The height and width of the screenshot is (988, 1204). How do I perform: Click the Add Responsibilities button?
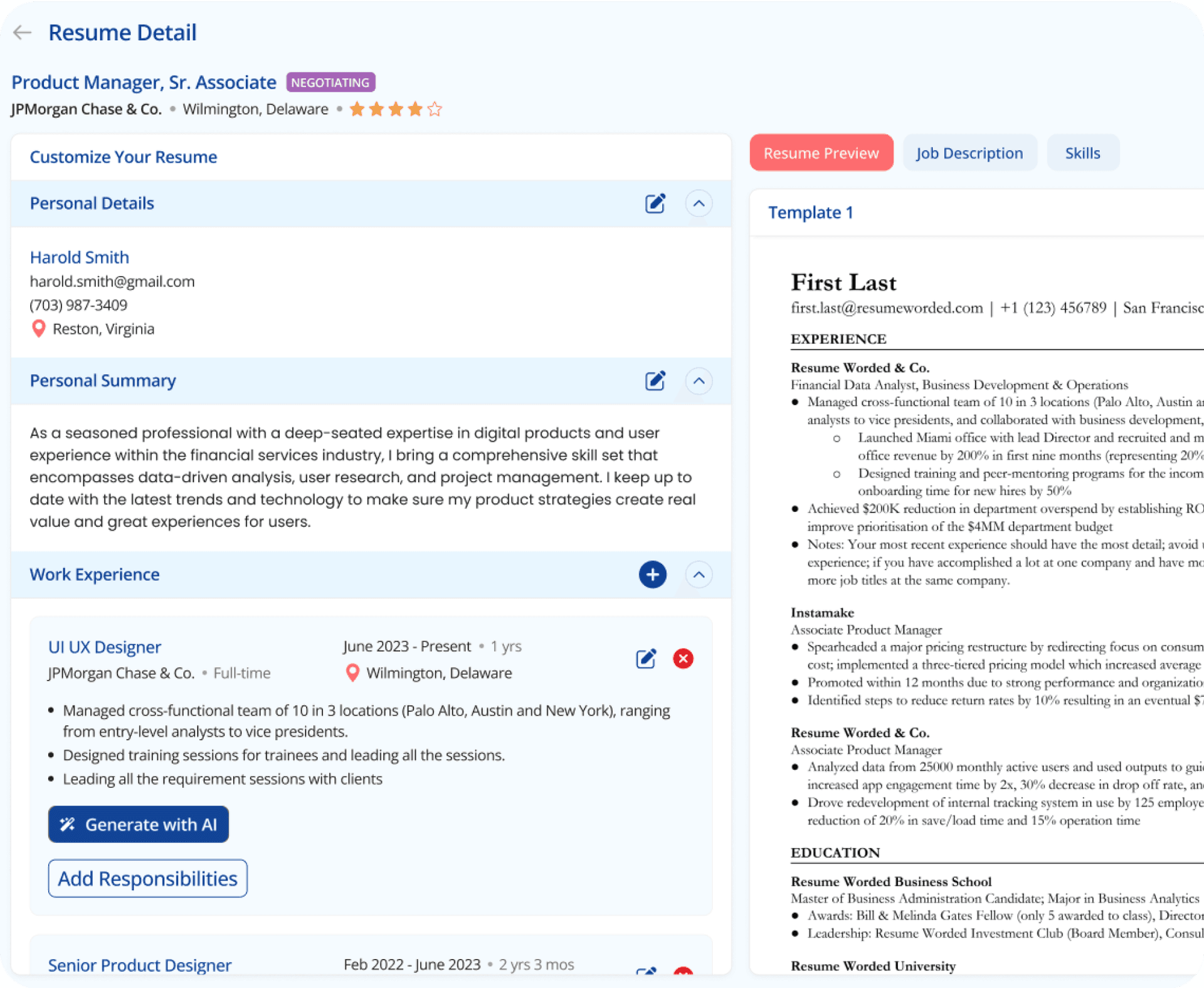(x=148, y=878)
